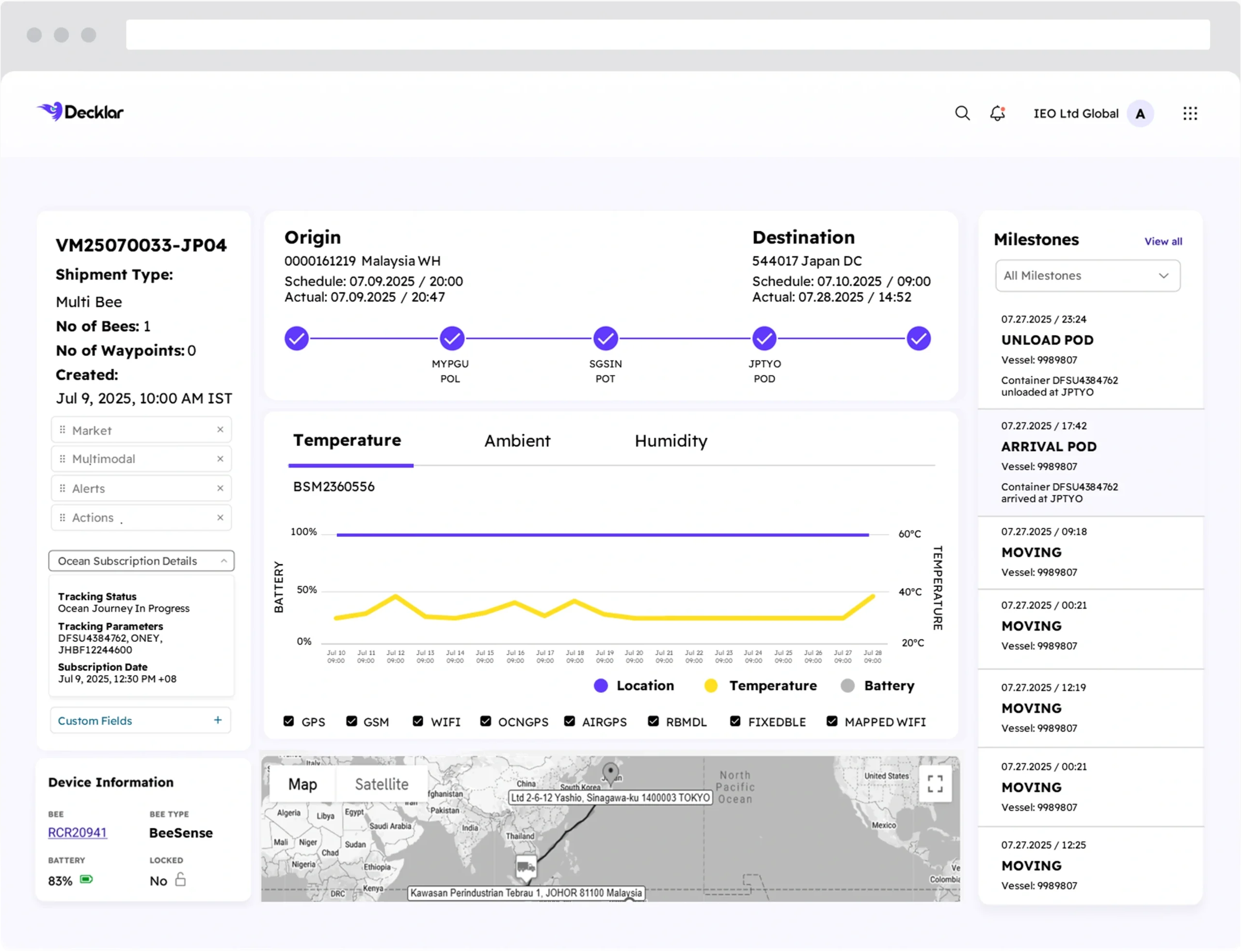The width and height of the screenshot is (1241, 952).
Task: Click the truck marker on map
Action: pos(525,867)
